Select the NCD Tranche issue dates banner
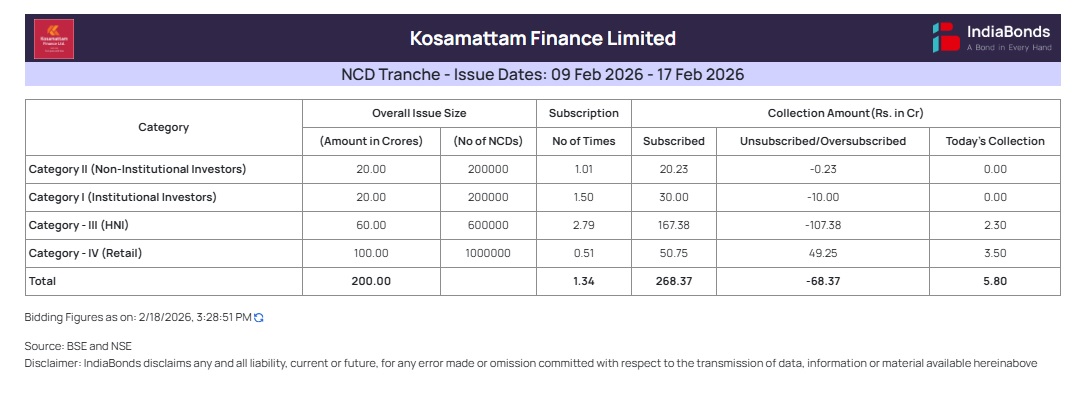This screenshot has height=404, width=1087. point(543,75)
